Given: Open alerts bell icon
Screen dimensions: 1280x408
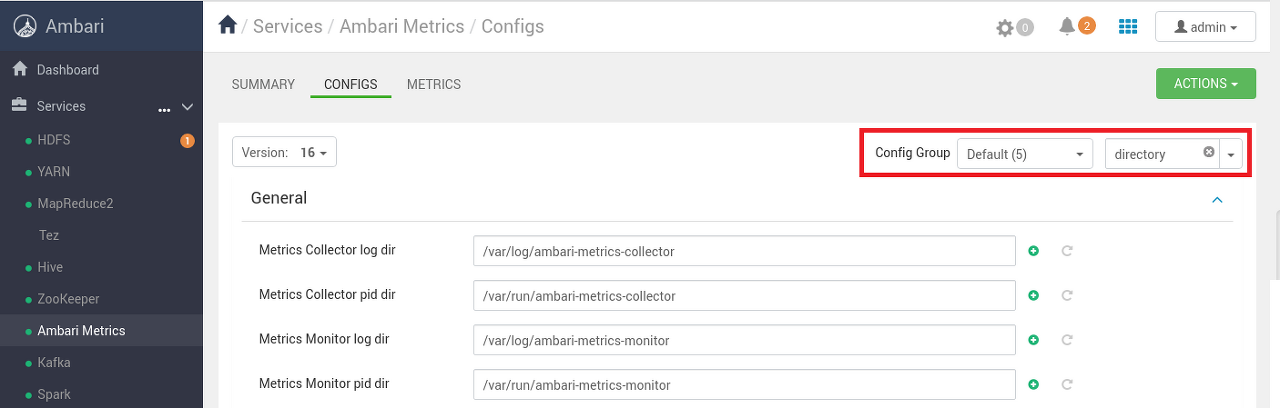Looking at the screenshot, I should coord(1066,26).
